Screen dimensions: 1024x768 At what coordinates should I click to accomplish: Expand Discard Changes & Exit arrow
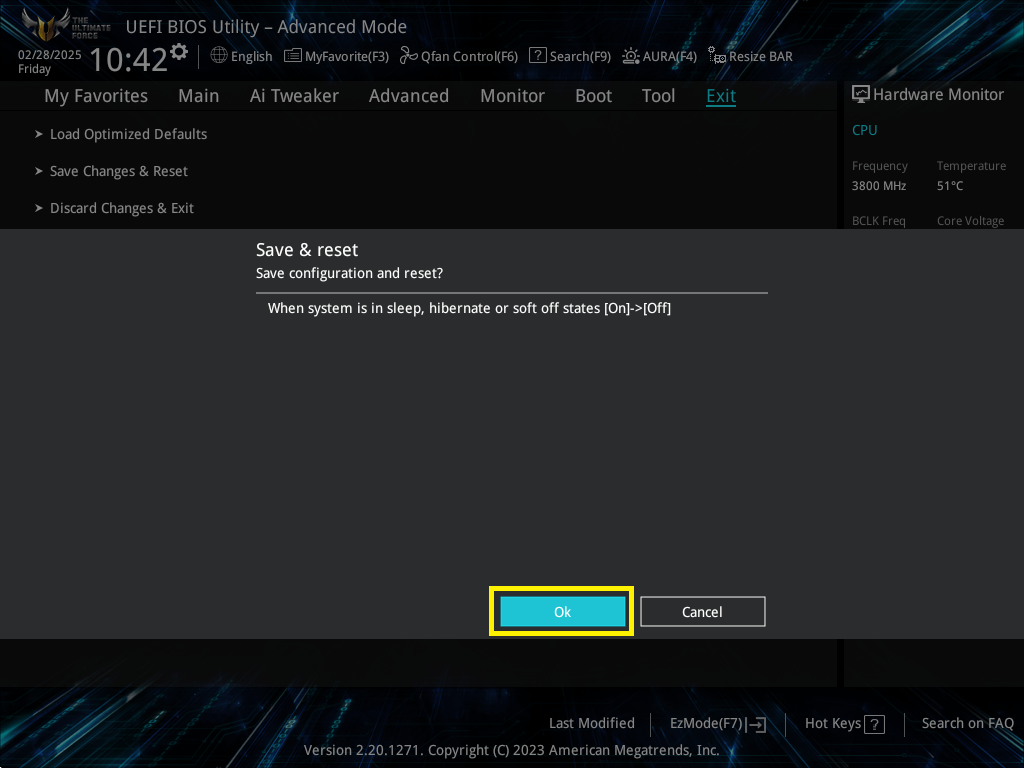click(39, 208)
